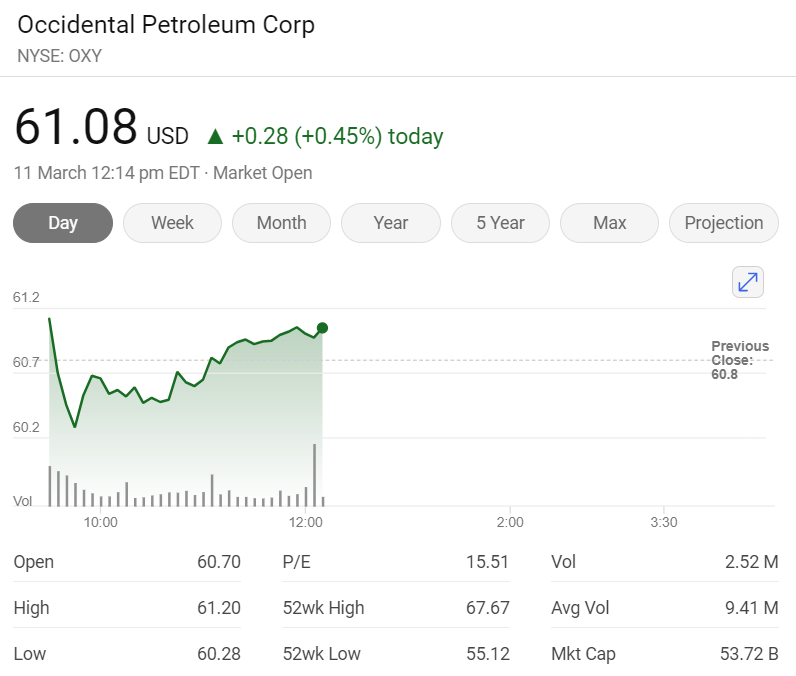
Task: Select the Day time range tab
Action: point(63,223)
